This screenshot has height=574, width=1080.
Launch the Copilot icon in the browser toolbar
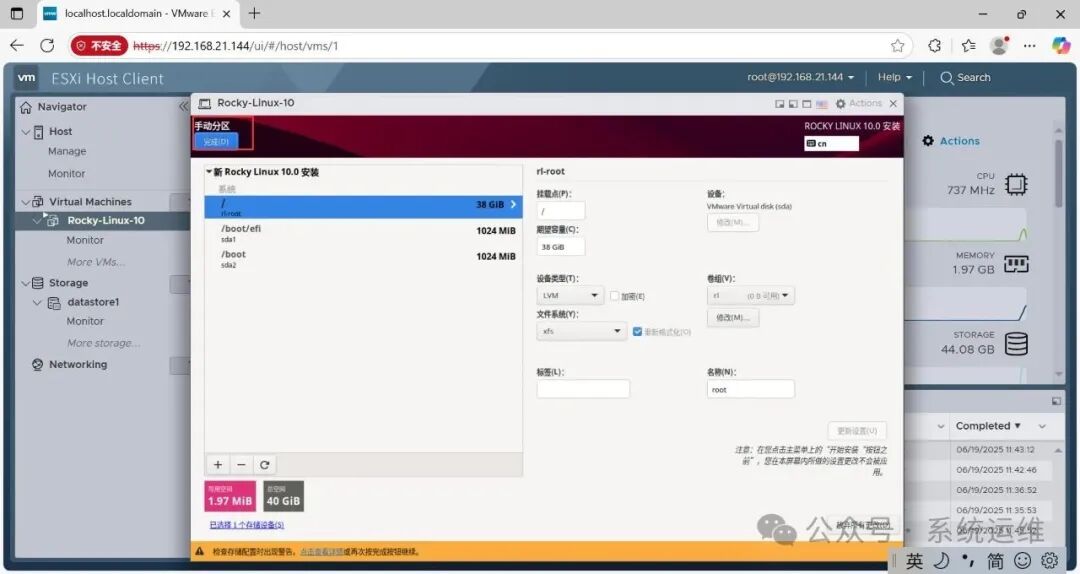1061,45
